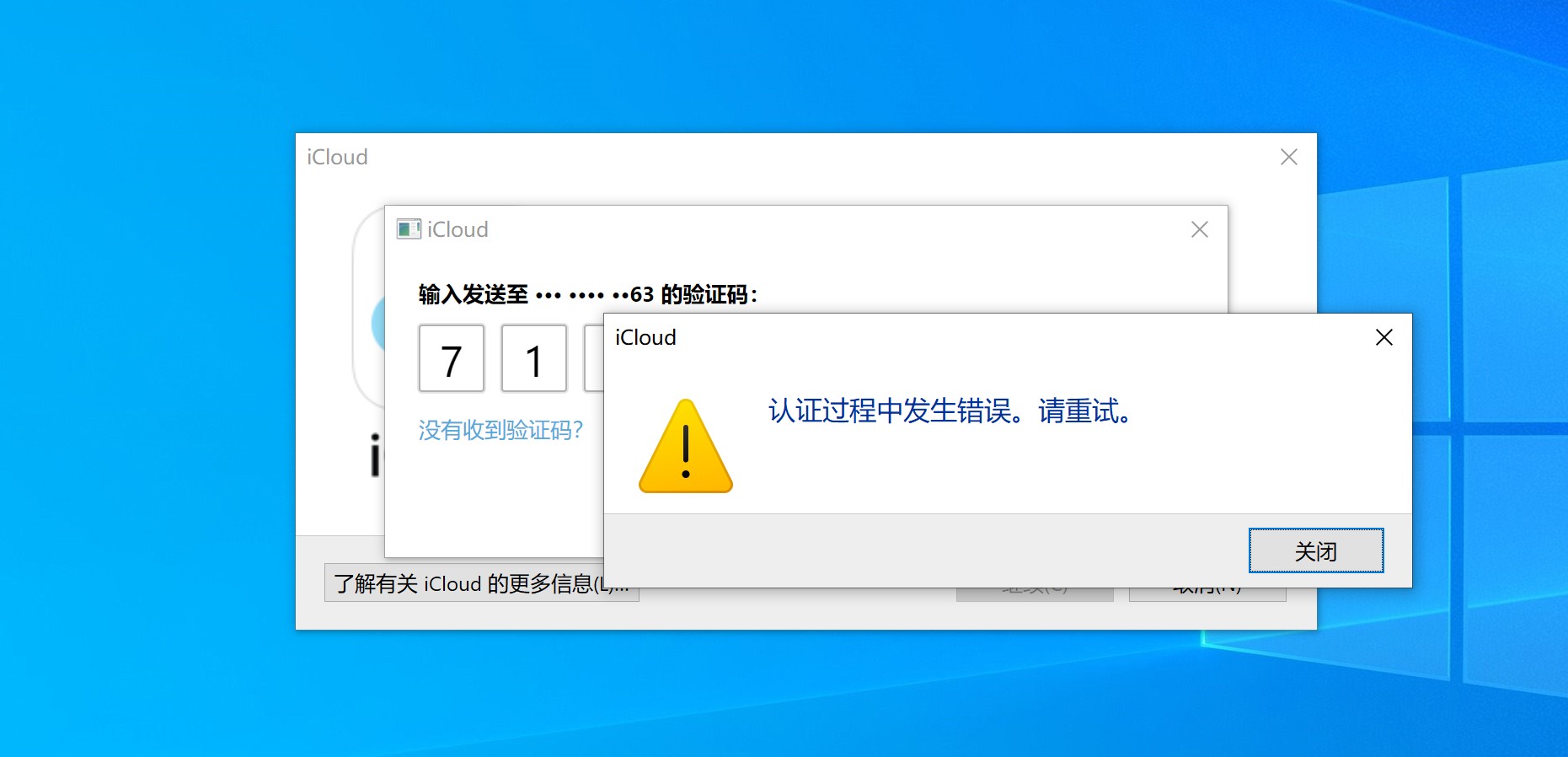Select the code digit box containing 1
Image resolution: width=1568 pixels, height=757 pixels.
(x=534, y=358)
